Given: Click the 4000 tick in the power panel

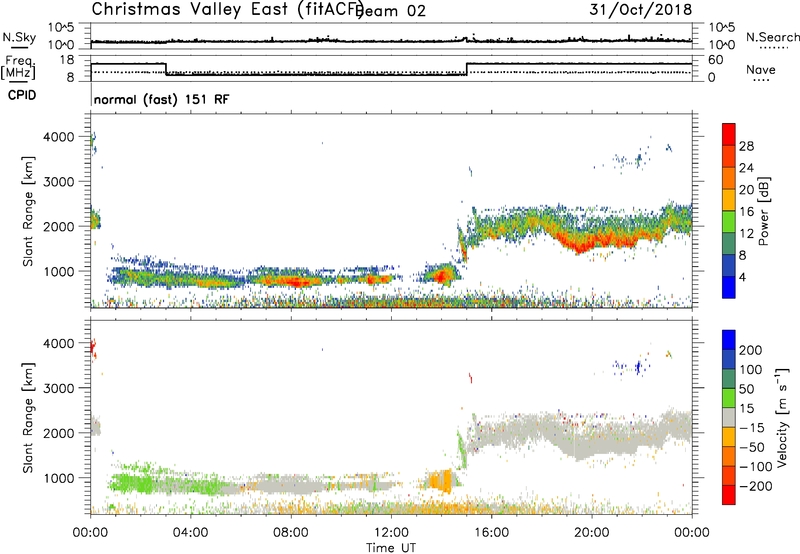Looking at the screenshot, I should pos(59,137).
